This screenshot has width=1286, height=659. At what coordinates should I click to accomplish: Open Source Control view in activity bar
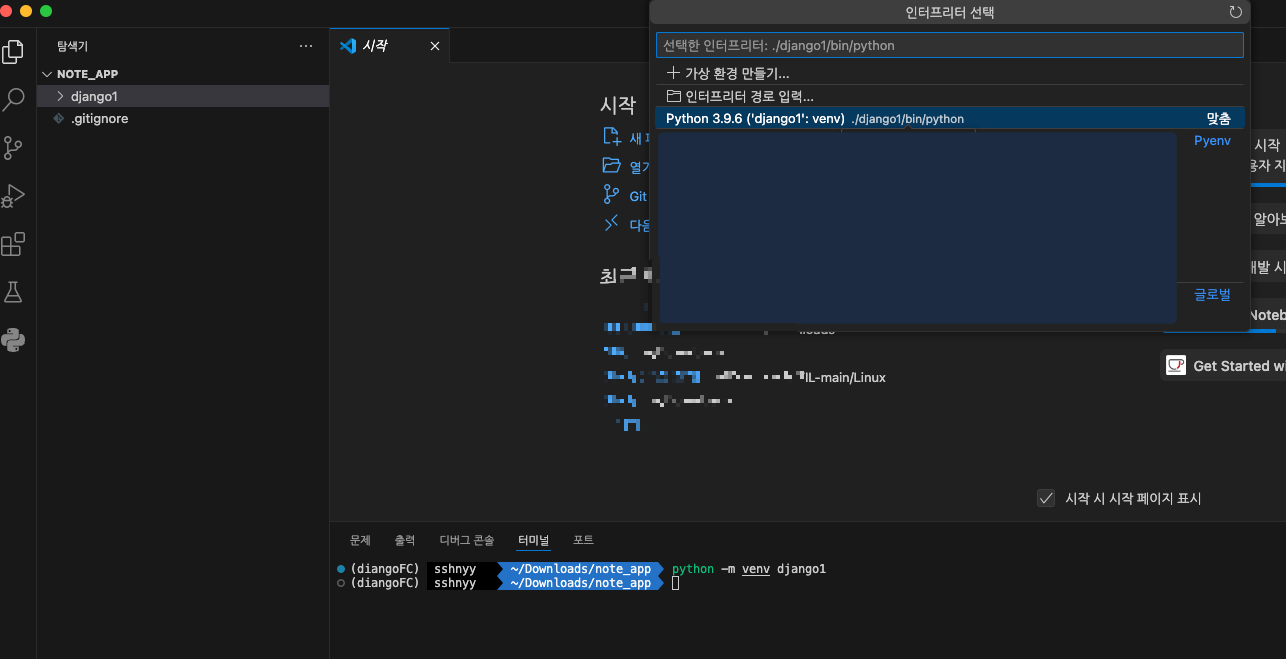[x=13, y=148]
